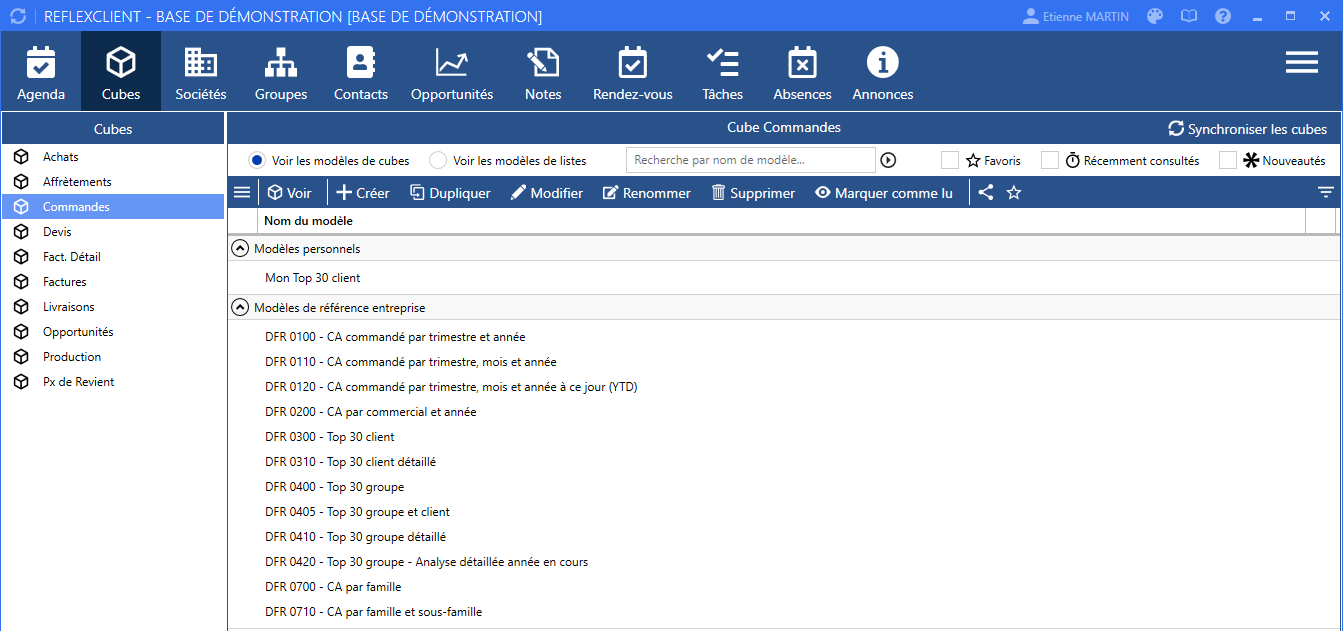Click the Dupliquer toolbar button
The image size is (1343, 631).
coord(450,193)
